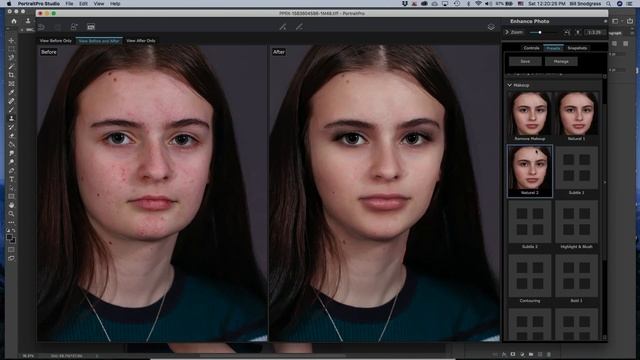Click the PortraitPro undo arrow icon
Image resolution: width=640 pixels, height=360 pixels.
coord(41,27)
